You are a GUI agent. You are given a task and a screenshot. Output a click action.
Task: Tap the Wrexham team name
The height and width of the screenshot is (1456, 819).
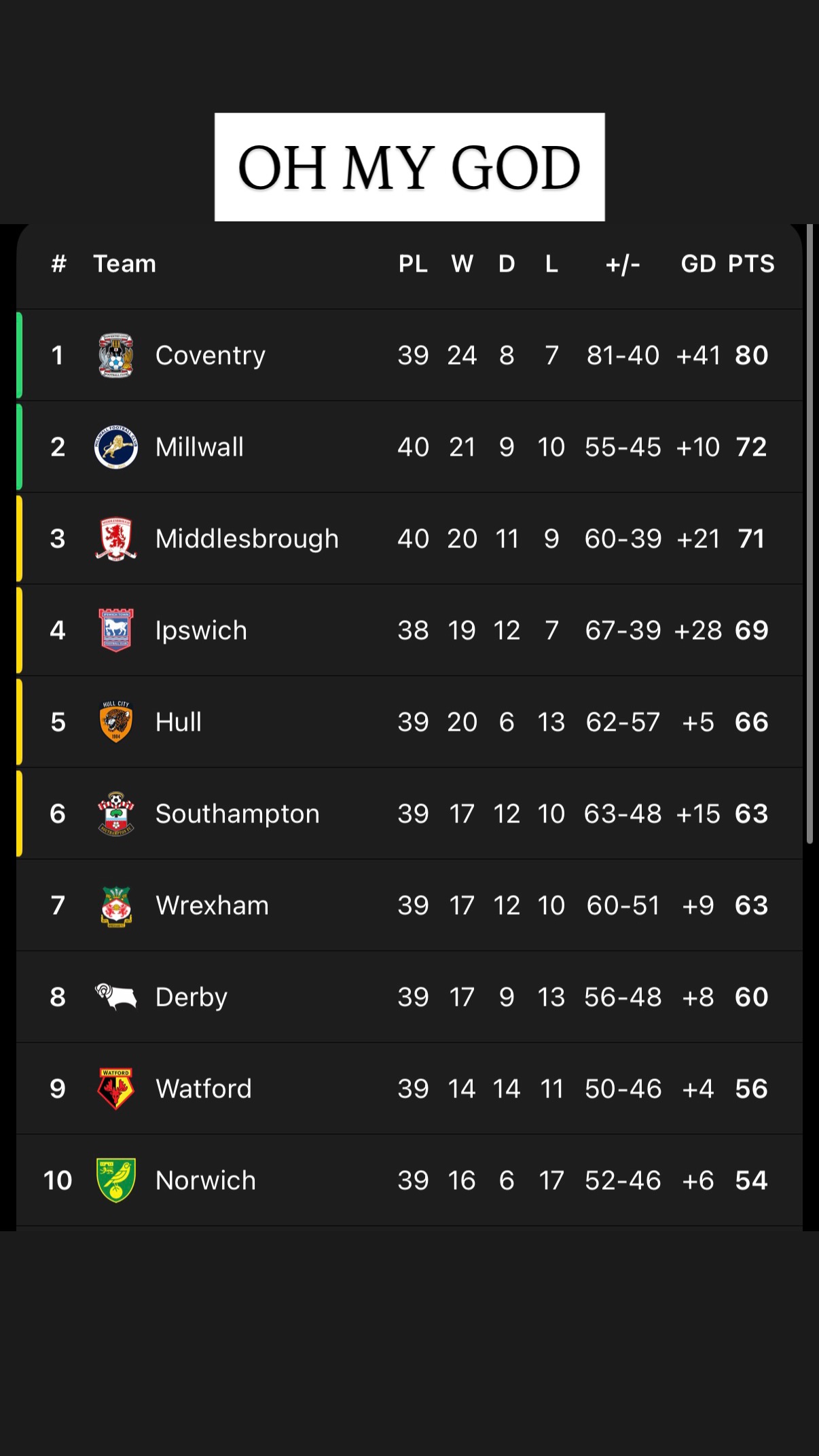[x=212, y=906]
